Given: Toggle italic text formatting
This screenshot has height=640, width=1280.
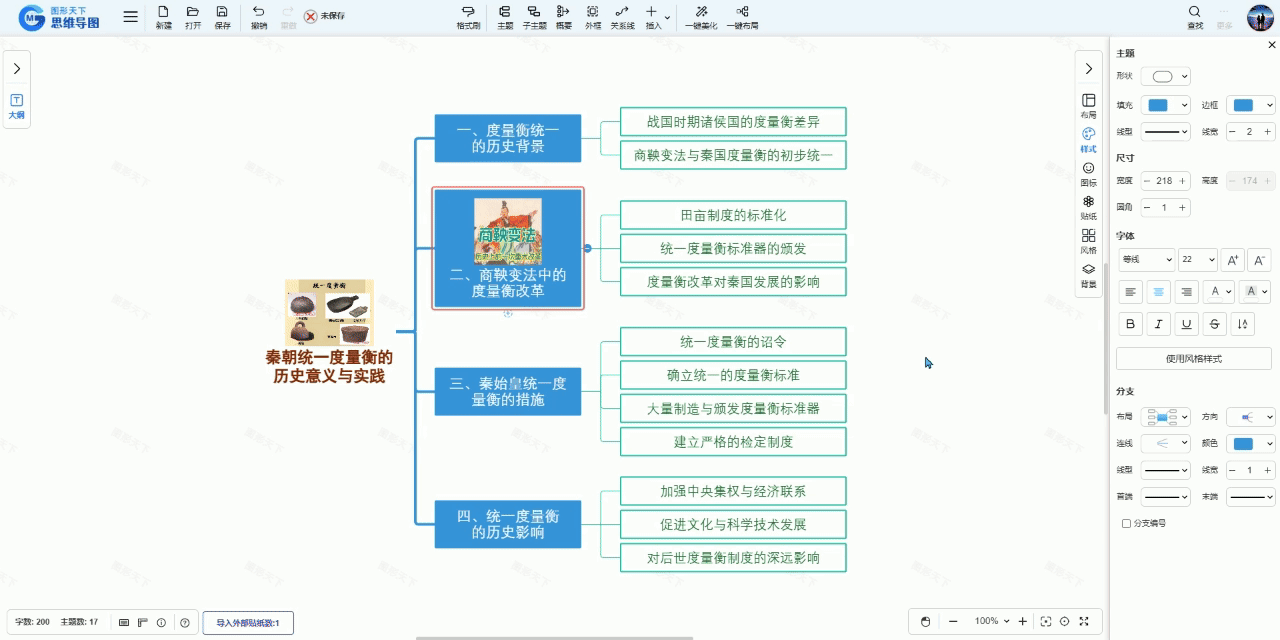Looking at the screenshot, I should coord(1158,324).
